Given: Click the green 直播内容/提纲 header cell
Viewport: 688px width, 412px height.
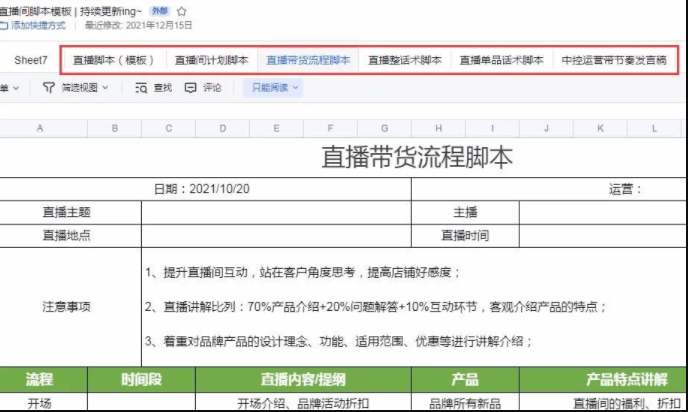Looking at the screenshot, I should [303, 380].
